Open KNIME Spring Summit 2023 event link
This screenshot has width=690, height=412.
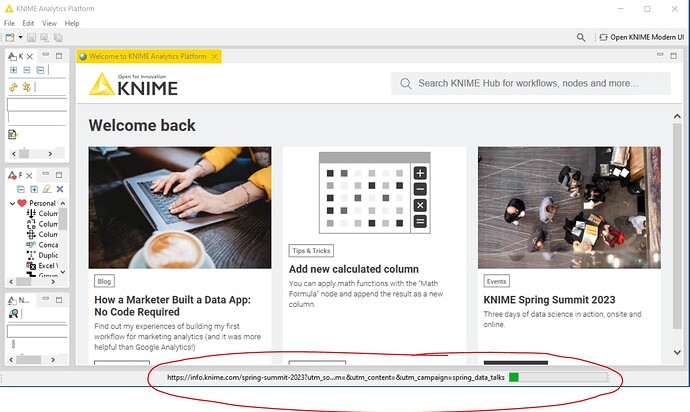(x=549, y=300)
